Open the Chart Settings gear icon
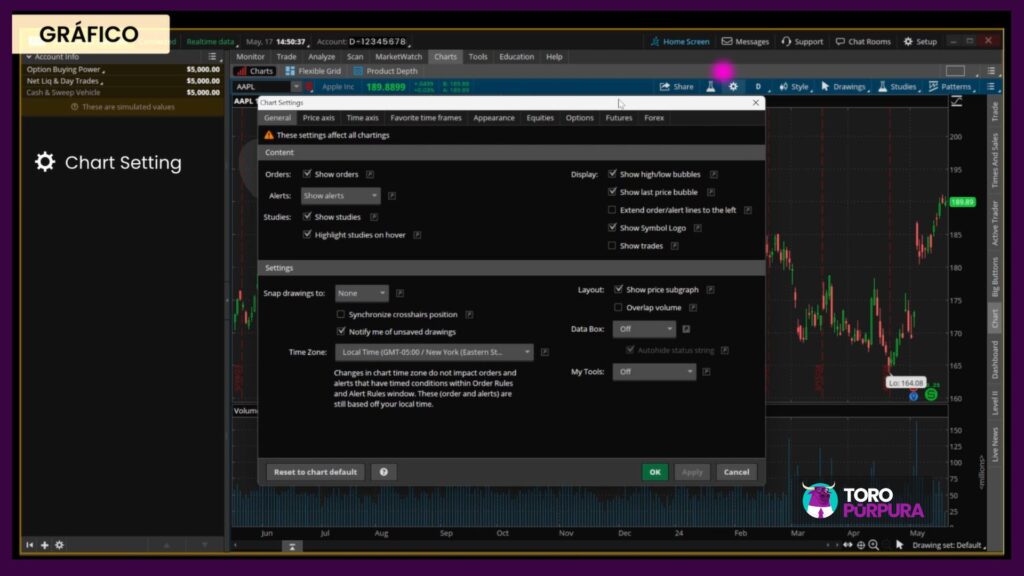 [733, 86]
